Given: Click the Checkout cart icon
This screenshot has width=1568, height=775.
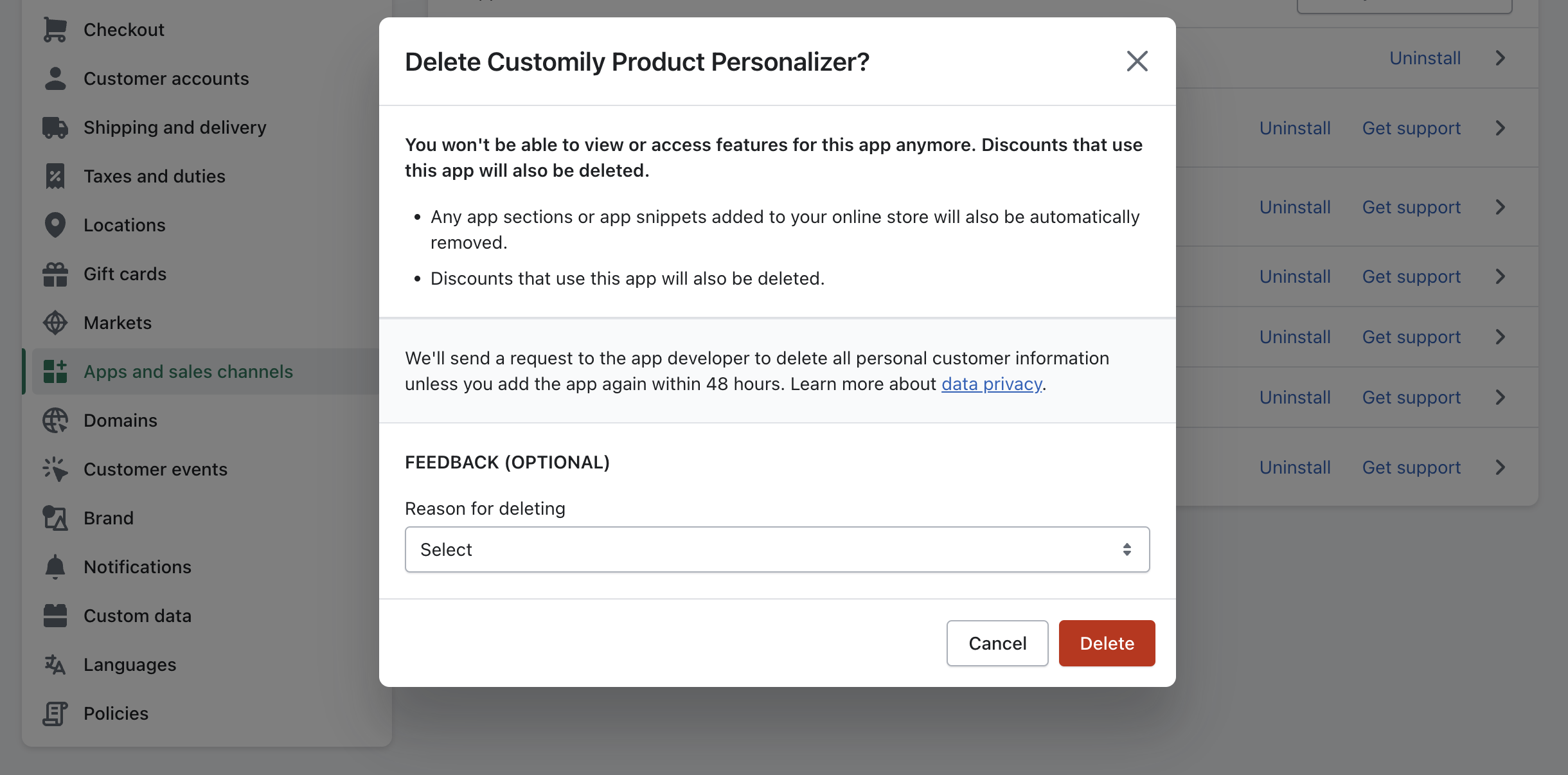Looking at the screenshot, I should tap(55, 30).
